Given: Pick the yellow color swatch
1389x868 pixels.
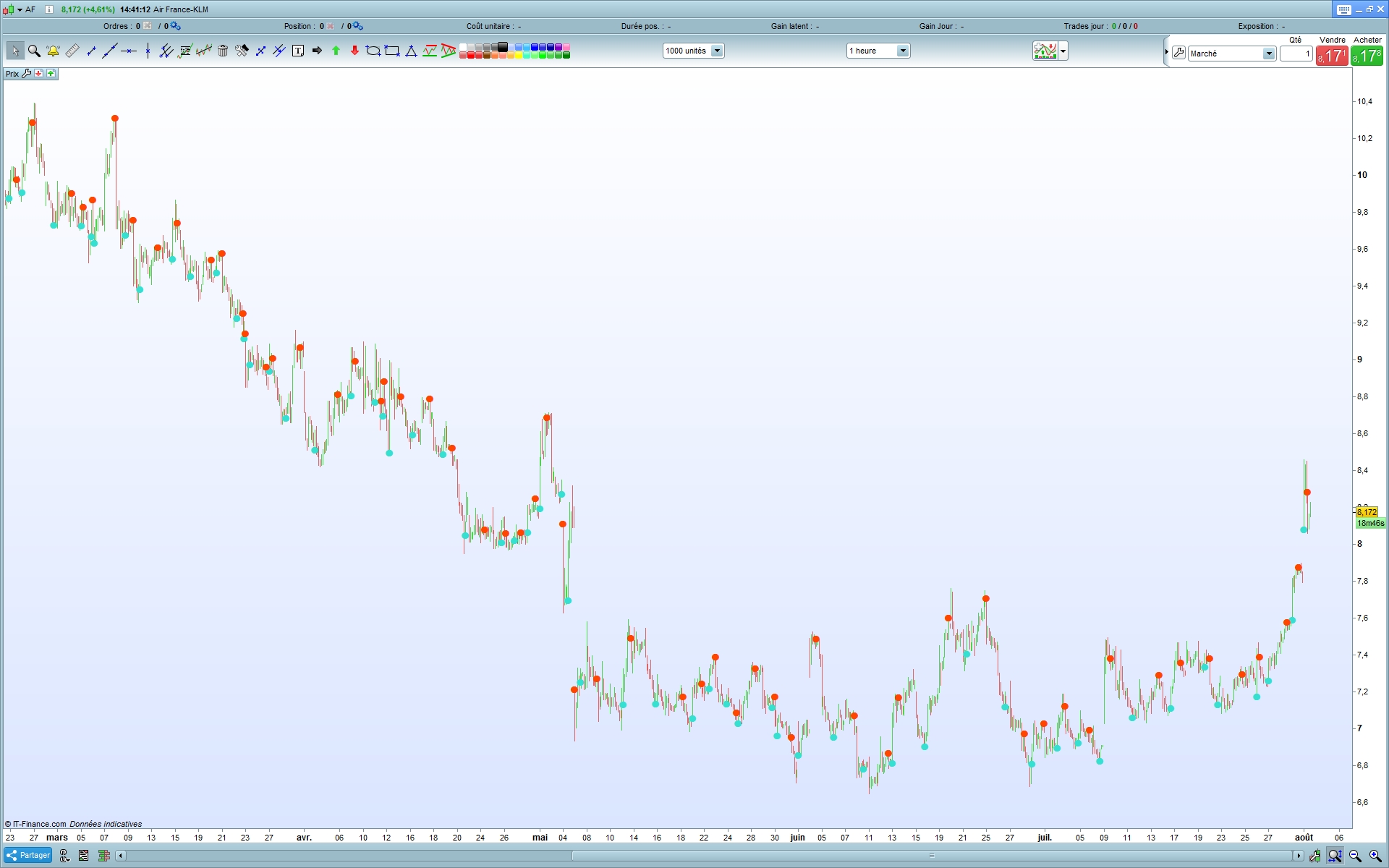Looking at the screenshot, I should 519,55.
